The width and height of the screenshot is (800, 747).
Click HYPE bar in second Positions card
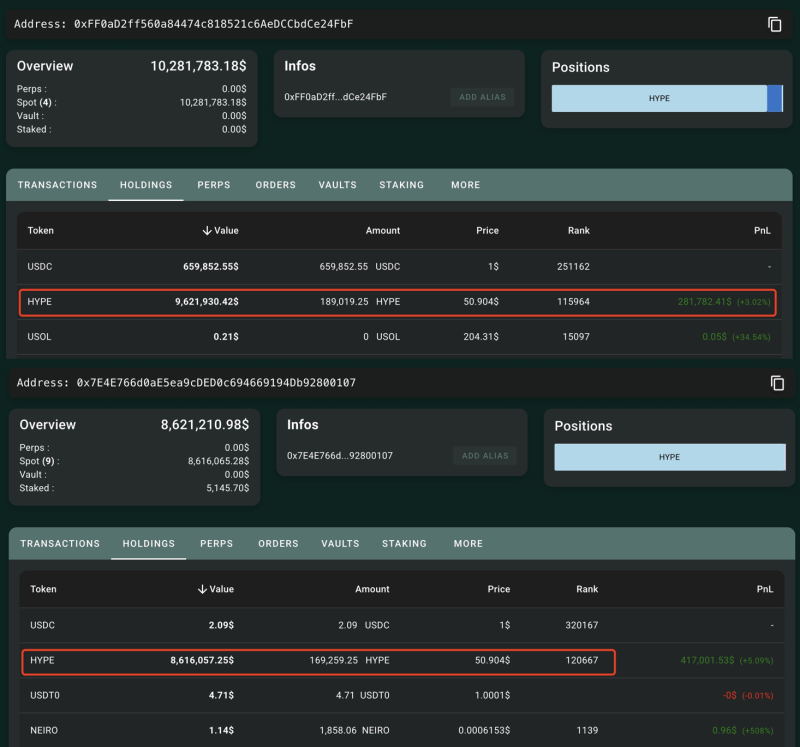click(x=670, y=457)
